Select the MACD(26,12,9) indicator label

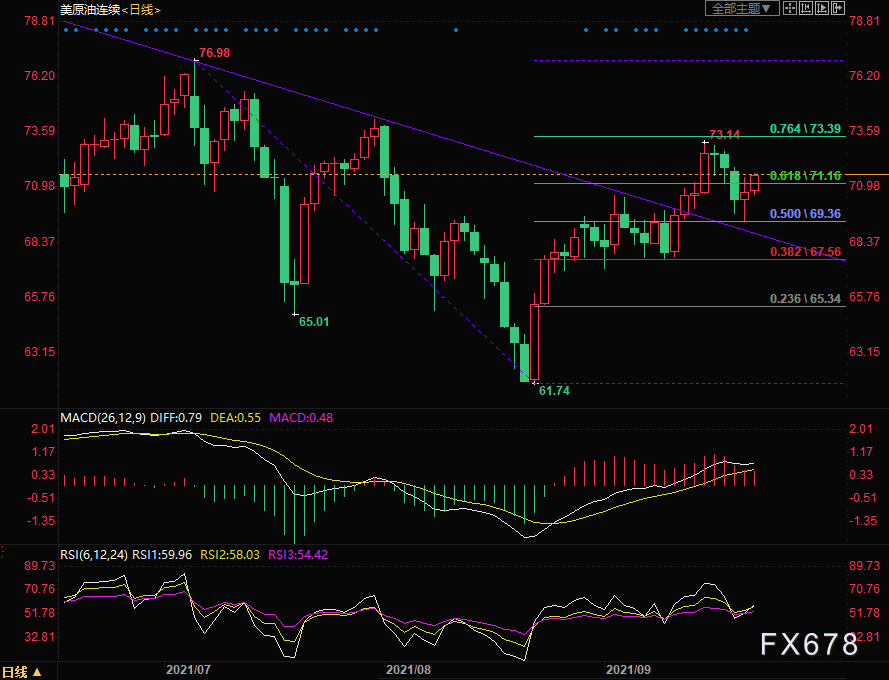(103, 418)
